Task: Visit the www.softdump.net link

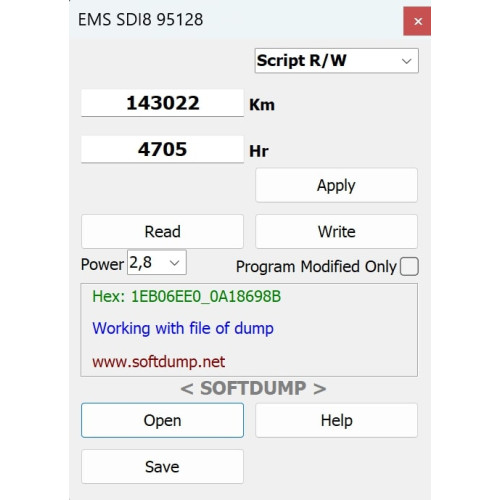Action: [x=159, y=362]
